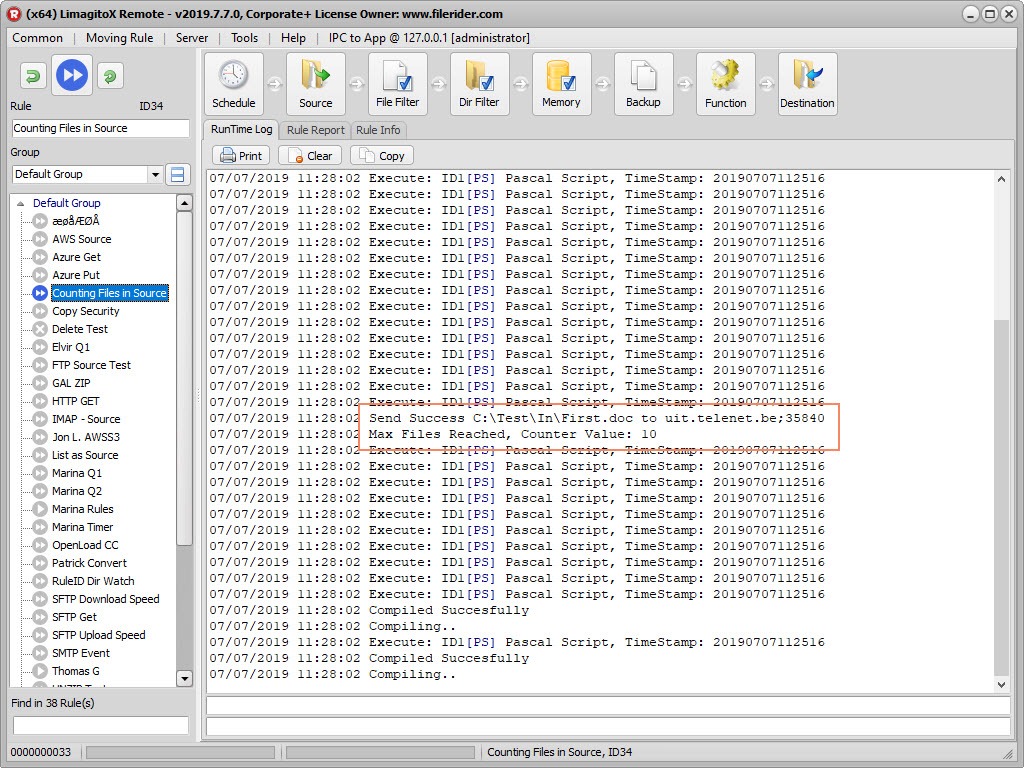
Task: Select the Elvir Q1 rule
Action: tap(71, 347)
